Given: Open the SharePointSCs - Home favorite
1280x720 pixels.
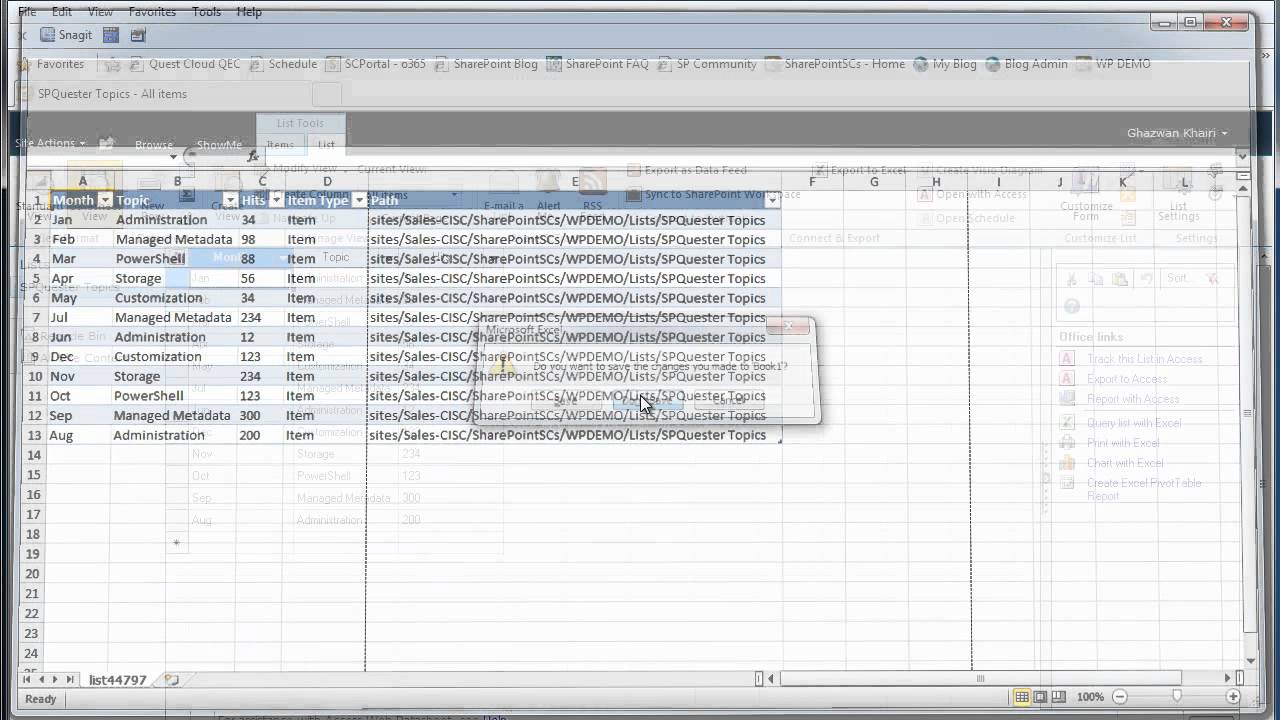Looking at the screenshot, I should click(835, 64).
